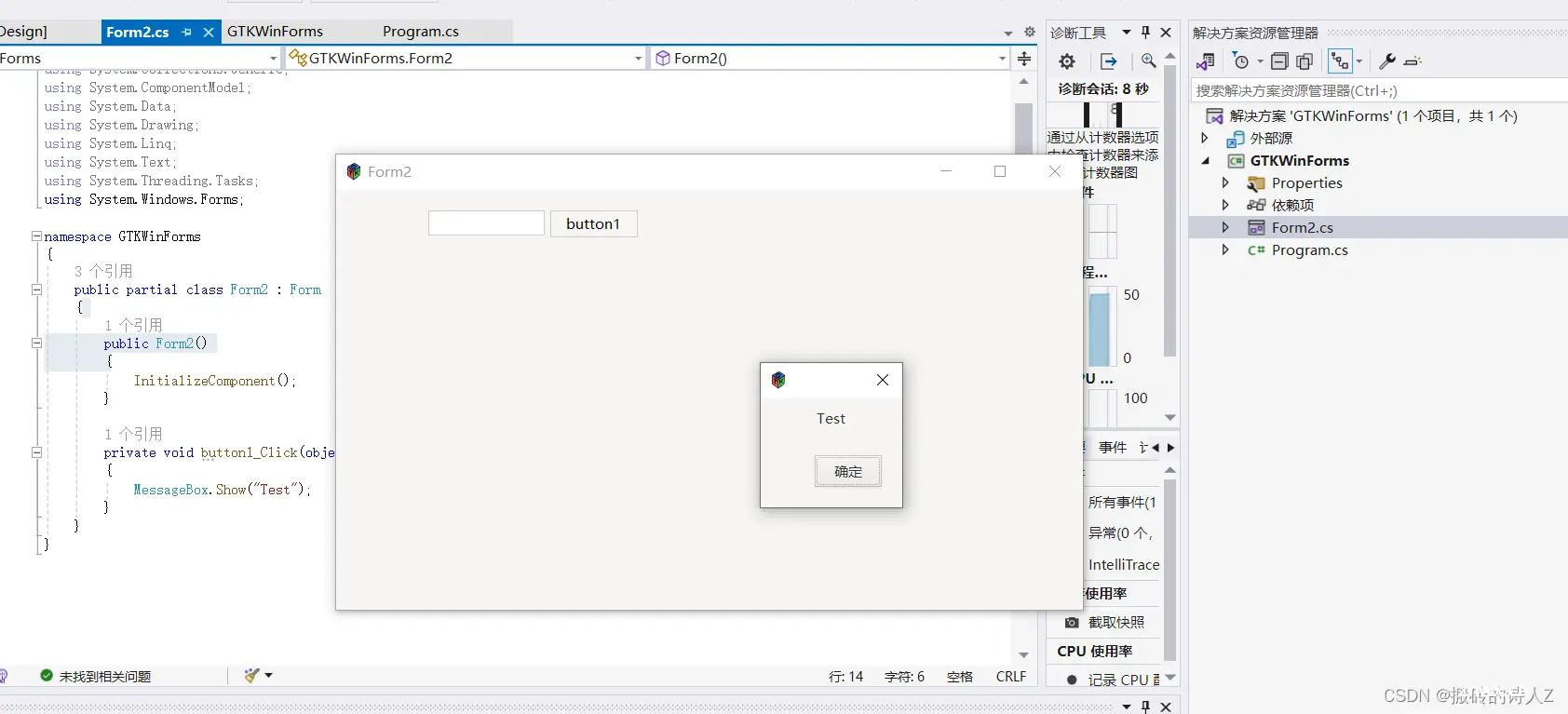Select GTKWinForms project name
Image resolution: width=1568 pixels, height=714 pixels.
click(1299, 160)
